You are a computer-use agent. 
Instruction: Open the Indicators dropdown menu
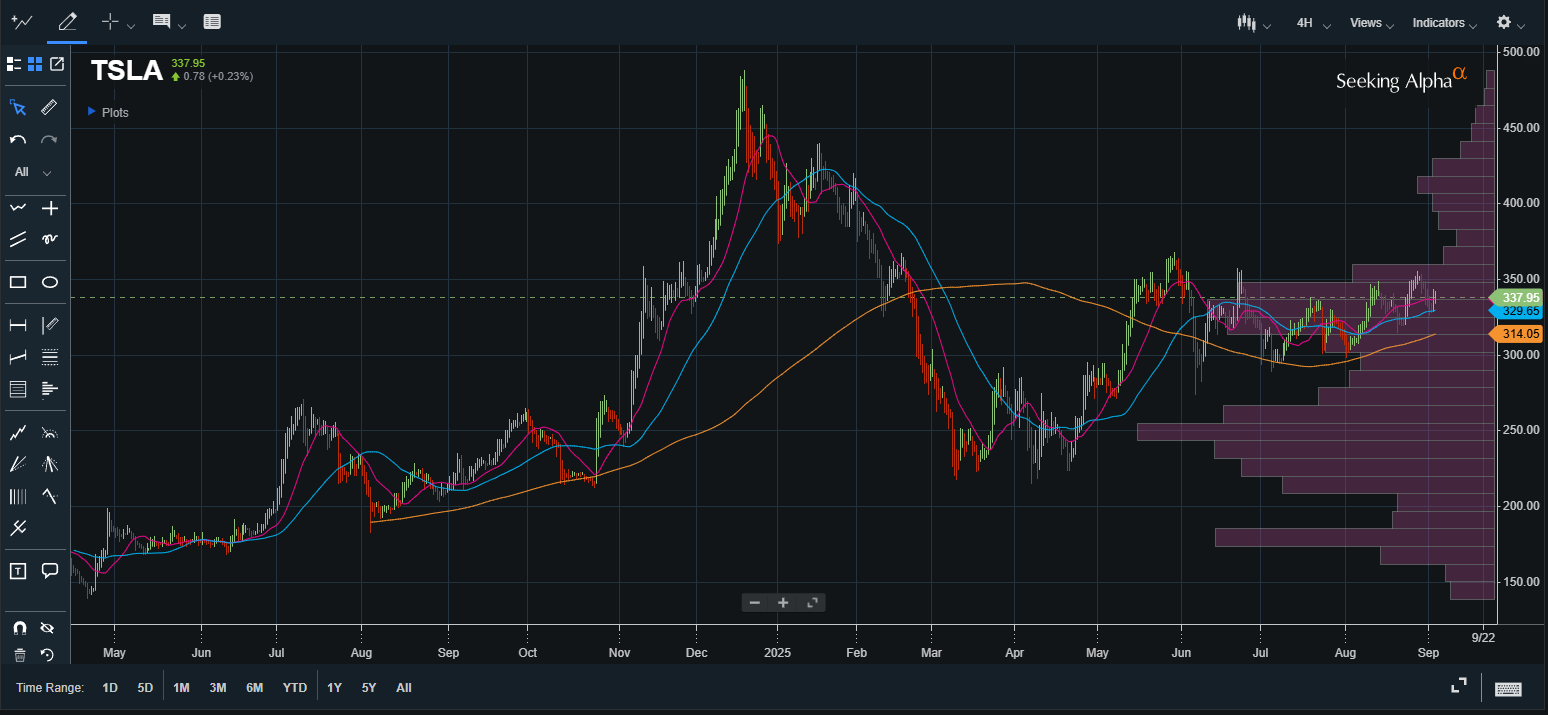(1445, 23)
